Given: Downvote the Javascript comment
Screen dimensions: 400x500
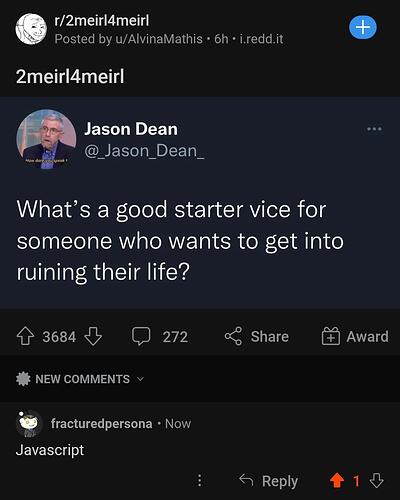Looking at the screenshot, I should (377, 481).
